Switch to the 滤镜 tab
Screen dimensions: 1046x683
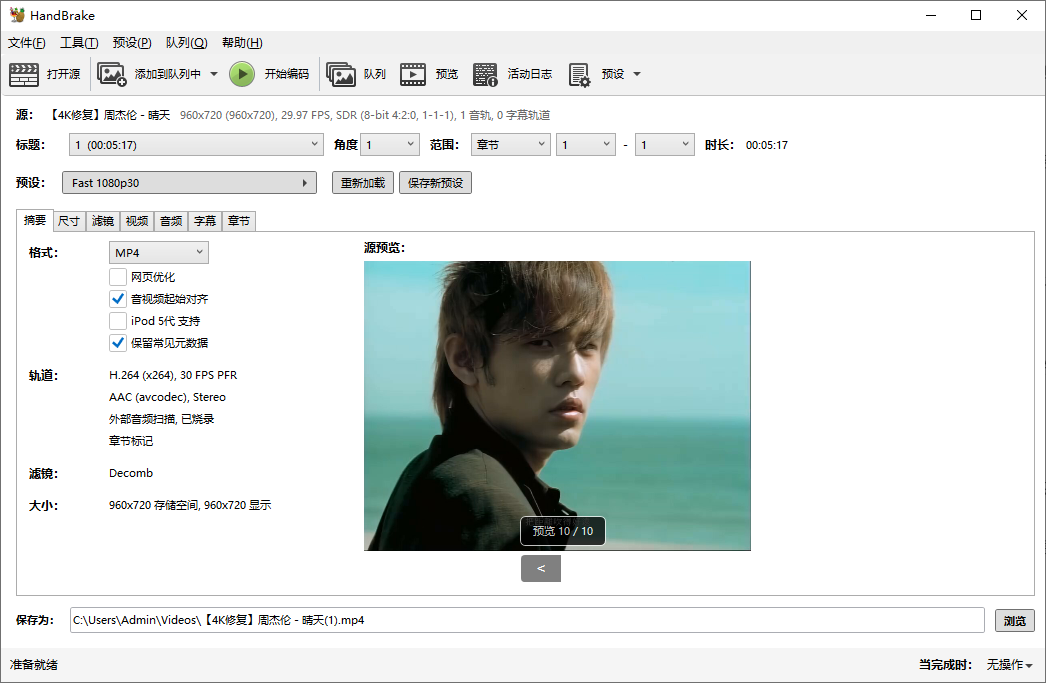[102, 221]
